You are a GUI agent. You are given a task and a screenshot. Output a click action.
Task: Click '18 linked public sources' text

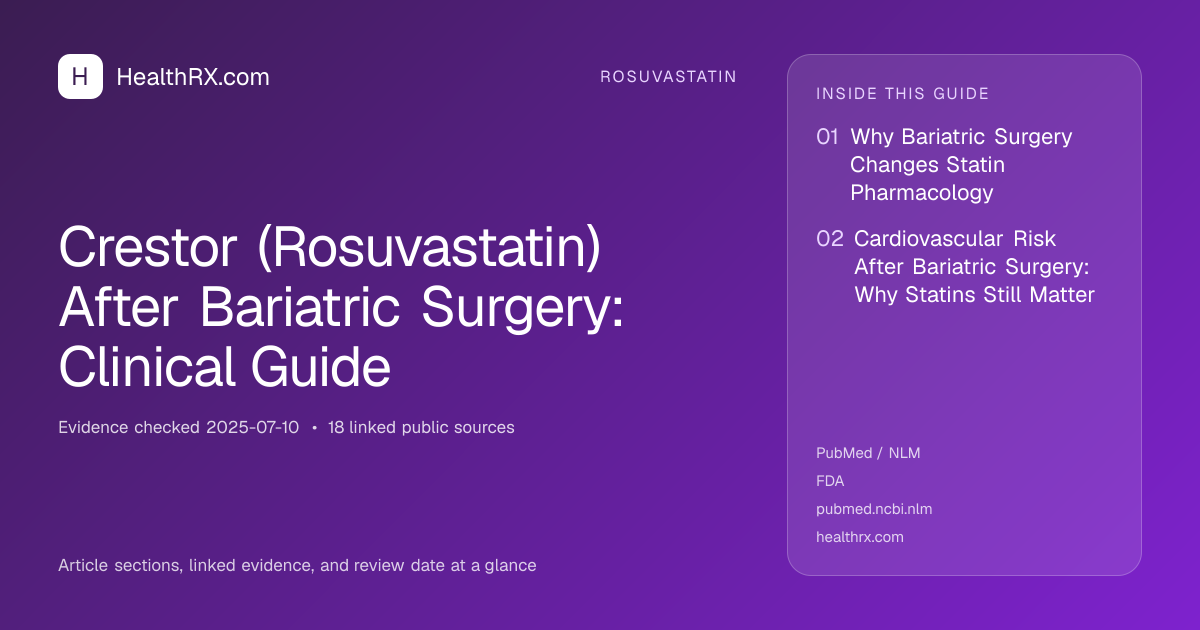[x=421, y=428]
